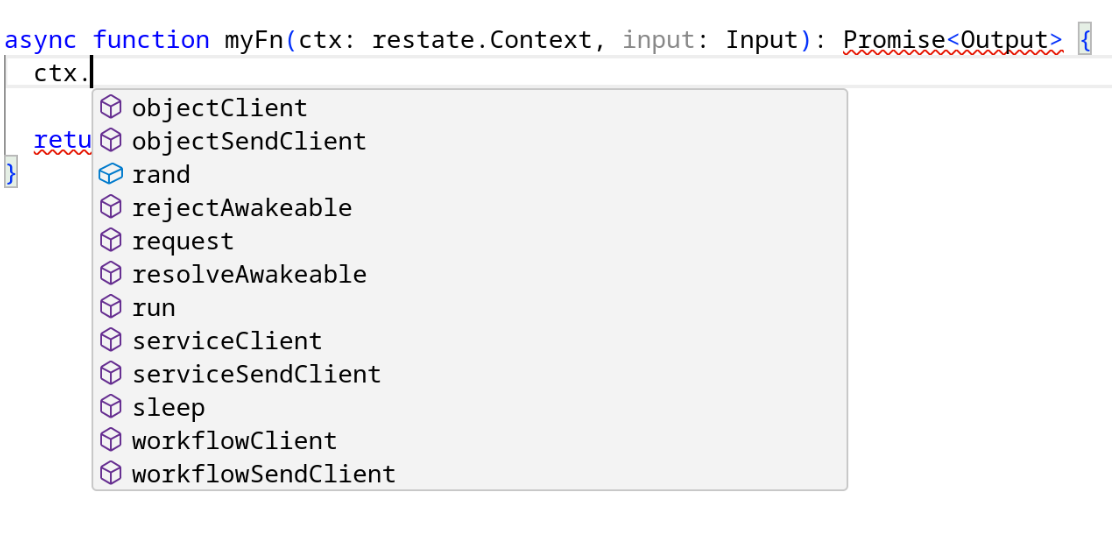Click the method icon next to objectSendClient

pyautogui.click(x=111, y=141)
